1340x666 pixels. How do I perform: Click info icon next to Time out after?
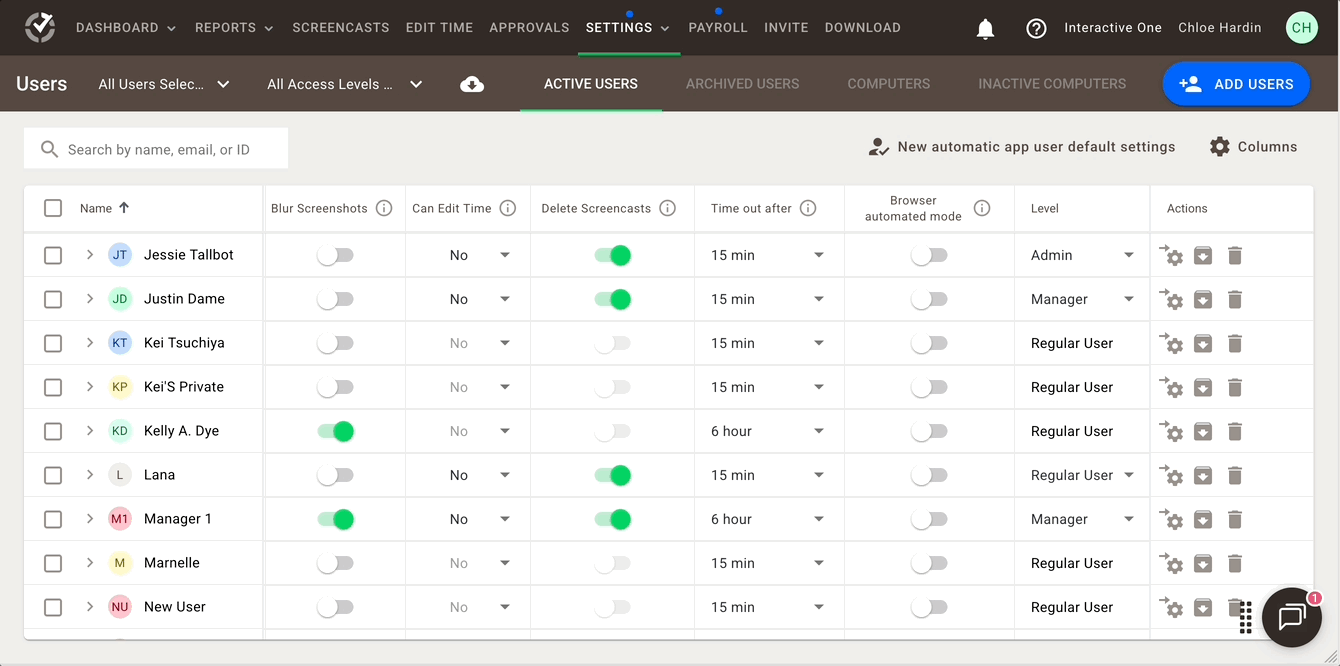coord(808,208)
